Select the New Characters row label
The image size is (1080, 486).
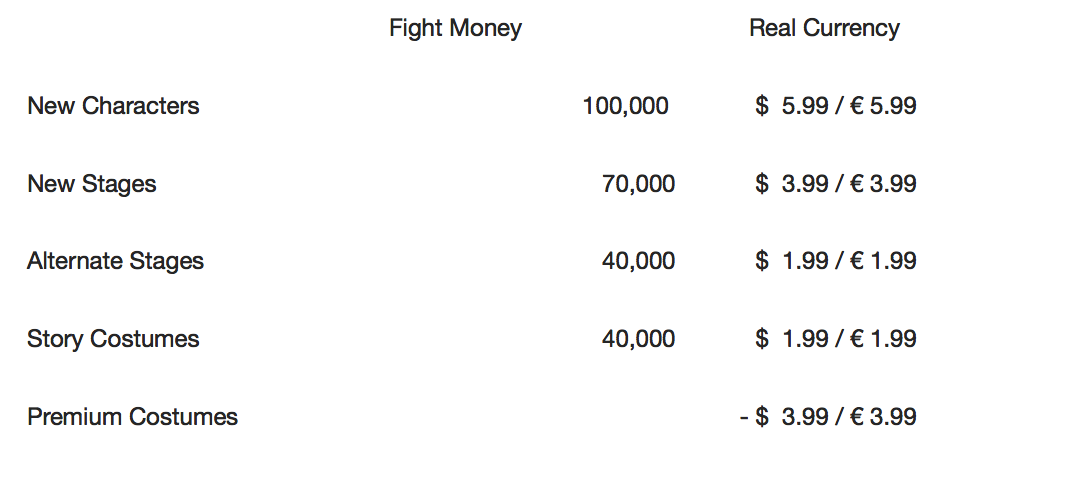[113, 106]
